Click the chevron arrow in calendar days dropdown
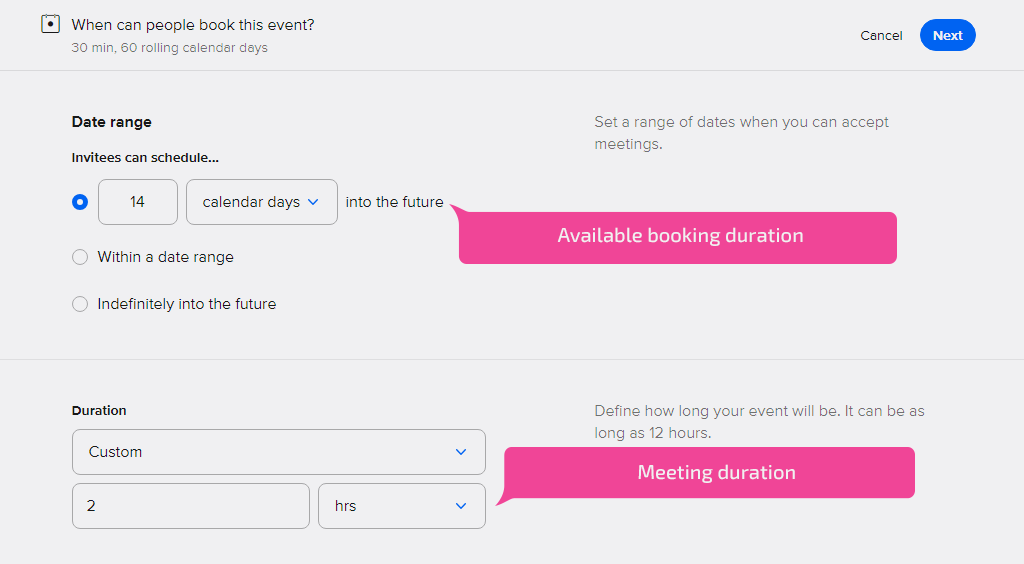This screenshot has width=1024, height=564. 313,202
